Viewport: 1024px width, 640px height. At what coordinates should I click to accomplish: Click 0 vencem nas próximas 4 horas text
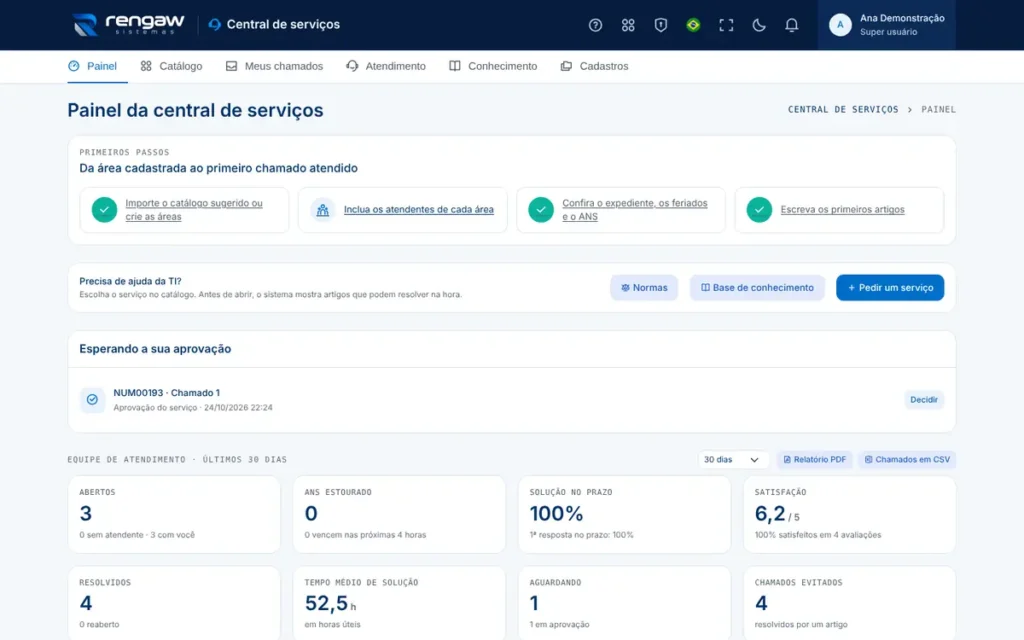(365, 535)
